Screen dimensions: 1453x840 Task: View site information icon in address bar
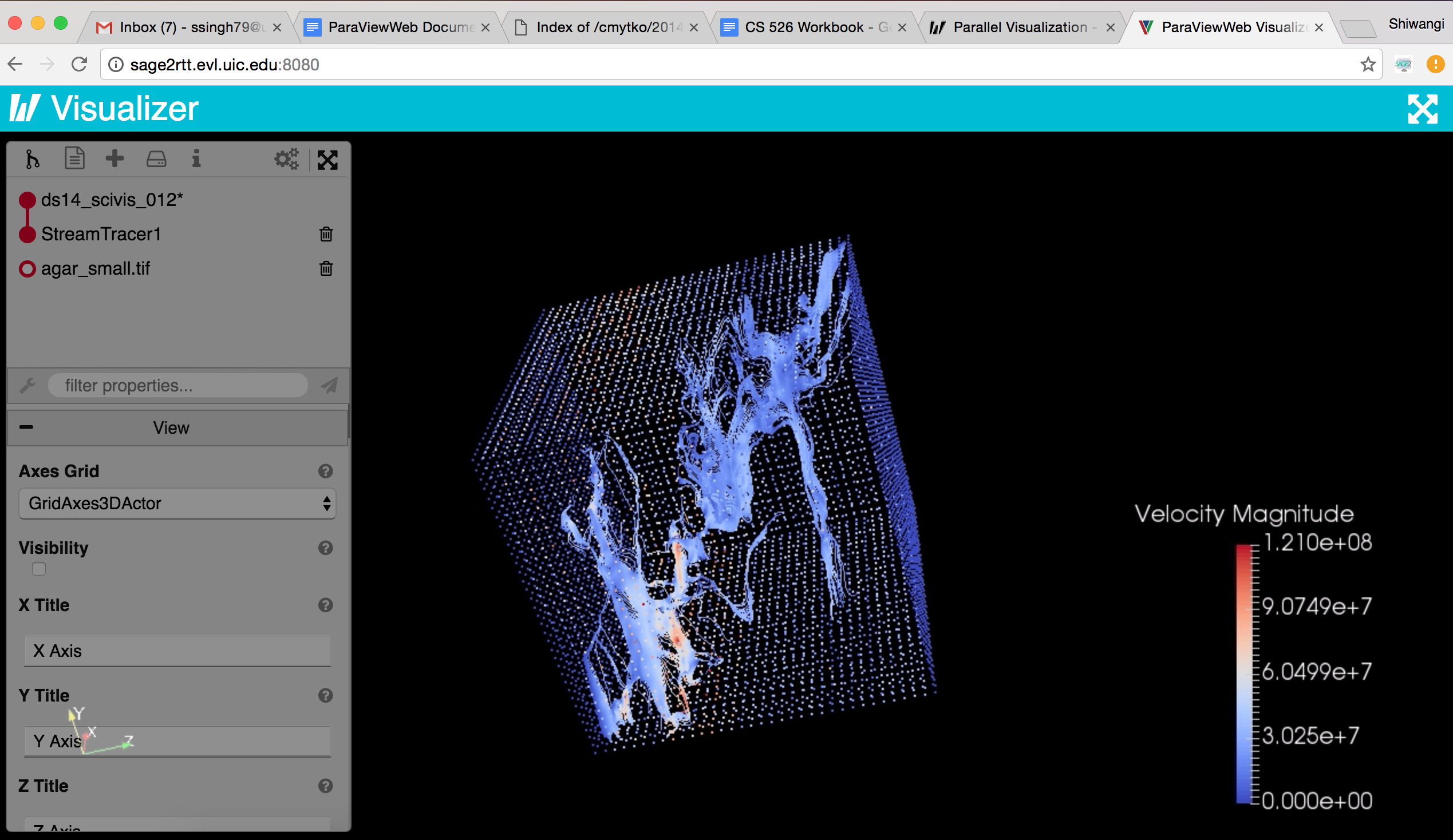[x=116, y=65]
